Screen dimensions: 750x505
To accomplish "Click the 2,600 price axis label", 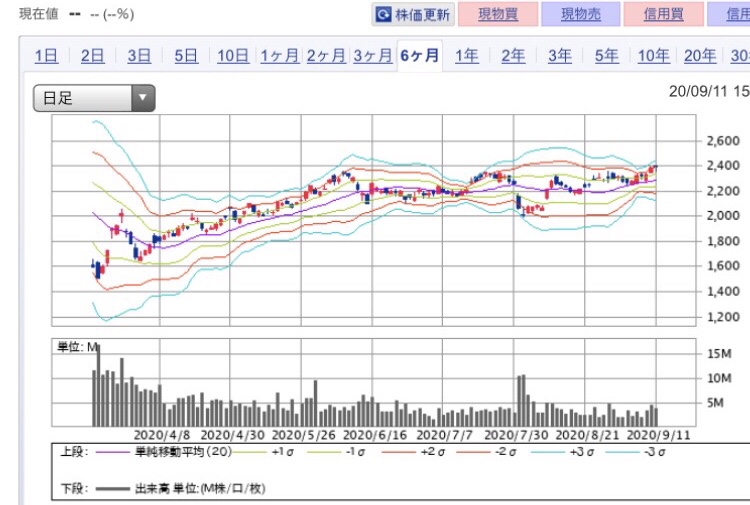I will point(723,141).
